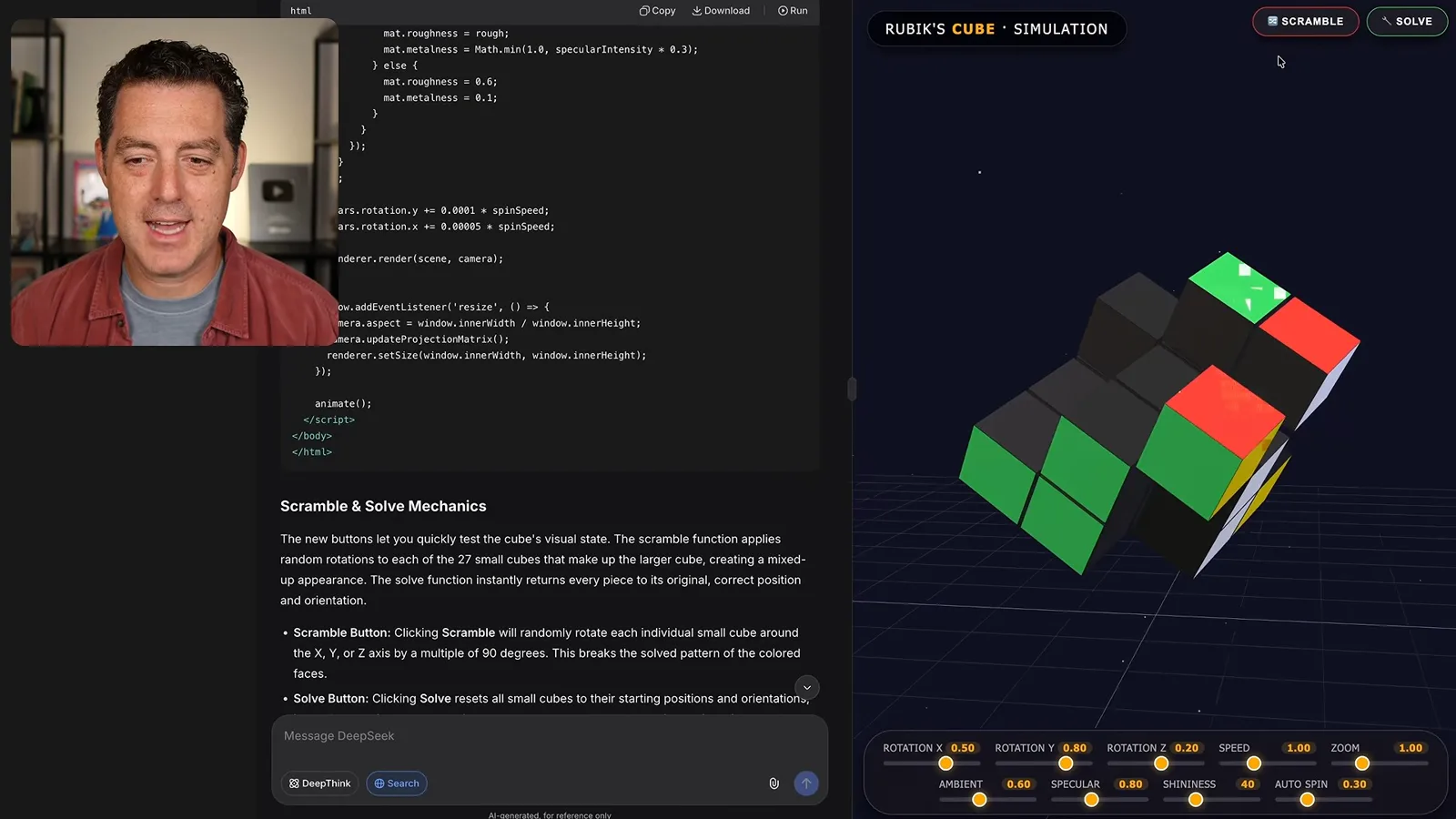1456x819 pixels.
Task: Click the 'Scramble & Solve Mechanics' heading
Action: click(x=383, y=506)
